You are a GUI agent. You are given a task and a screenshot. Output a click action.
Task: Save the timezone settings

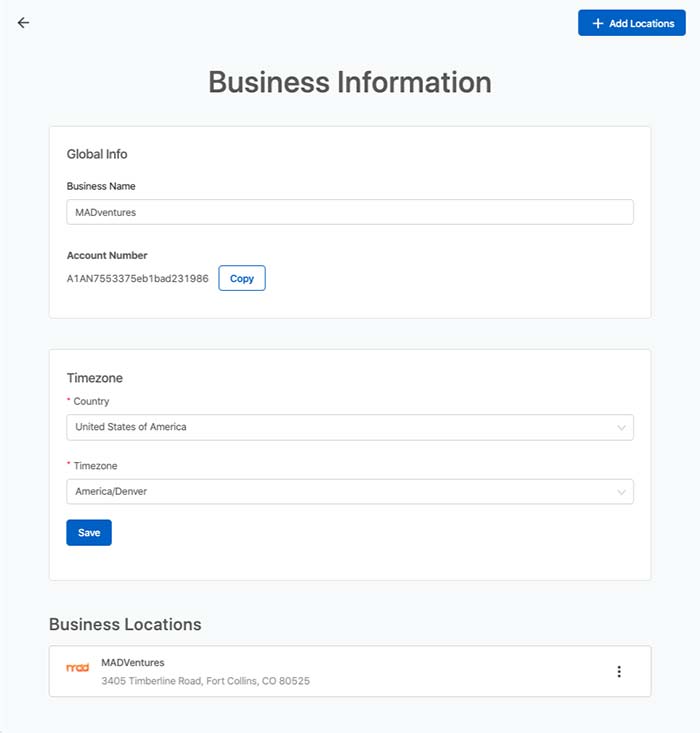tap(89, 532)
